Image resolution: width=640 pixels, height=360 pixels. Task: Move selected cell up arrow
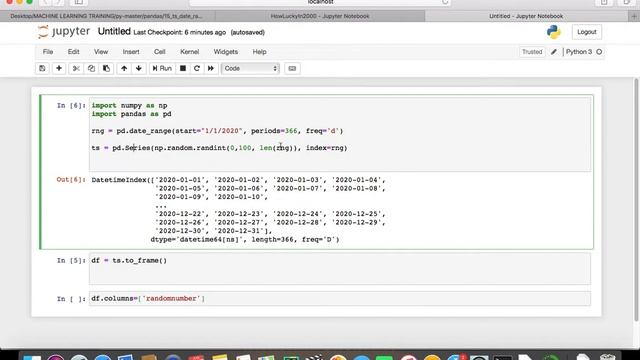(x=124, y=68)
